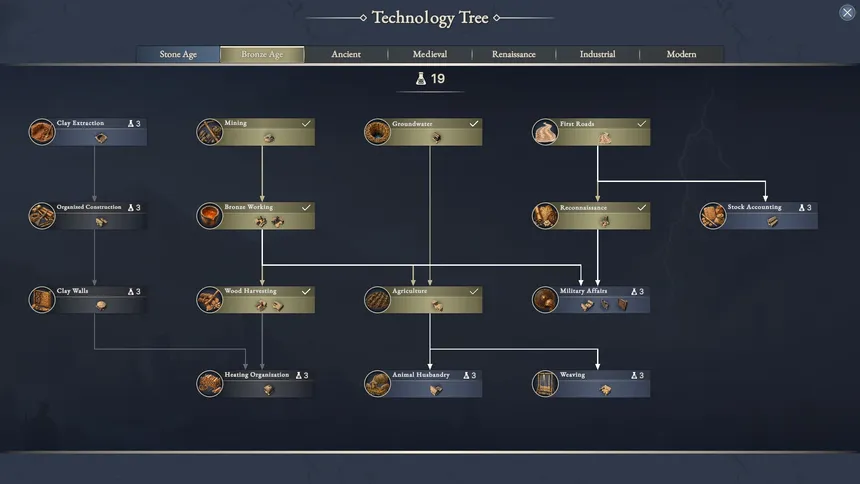Click the Agriculture field round icon
860x484 pixels.
pyautogui.click(x=378, y=300)
